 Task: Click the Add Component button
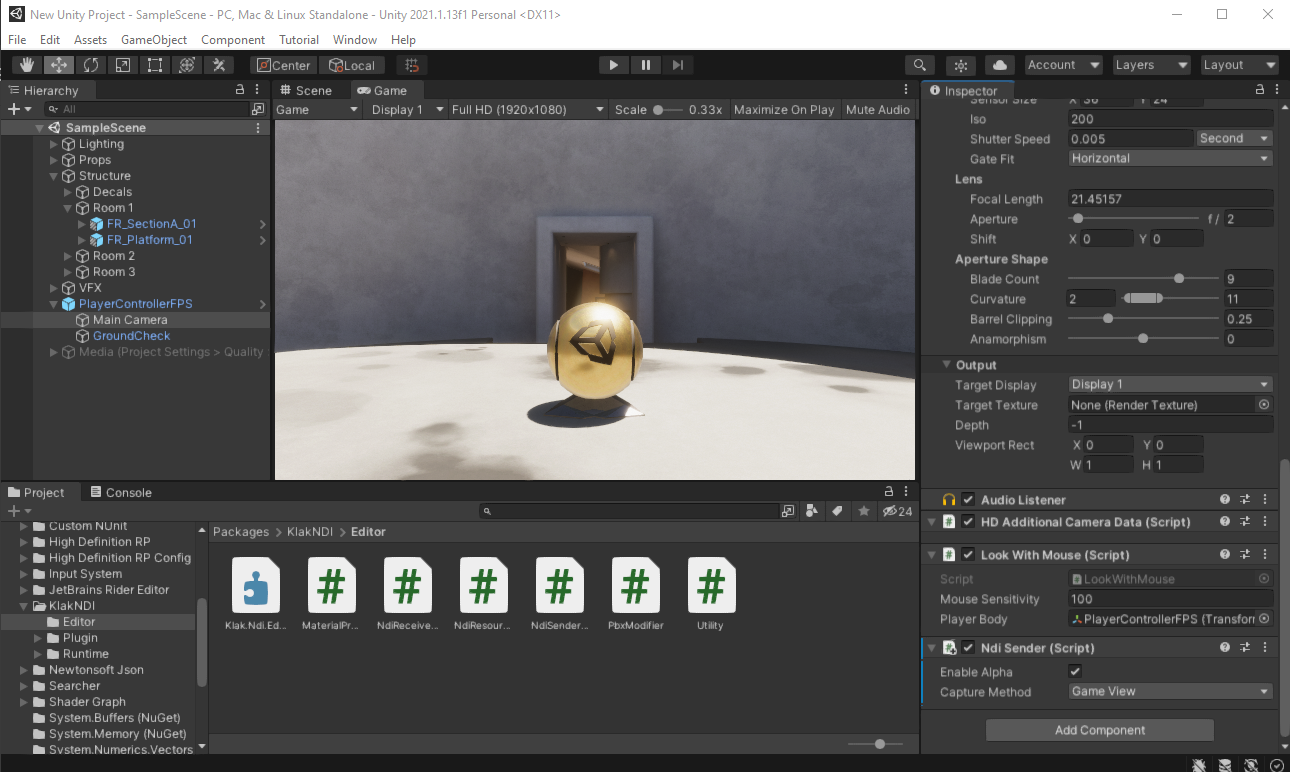pos(1099,729)
